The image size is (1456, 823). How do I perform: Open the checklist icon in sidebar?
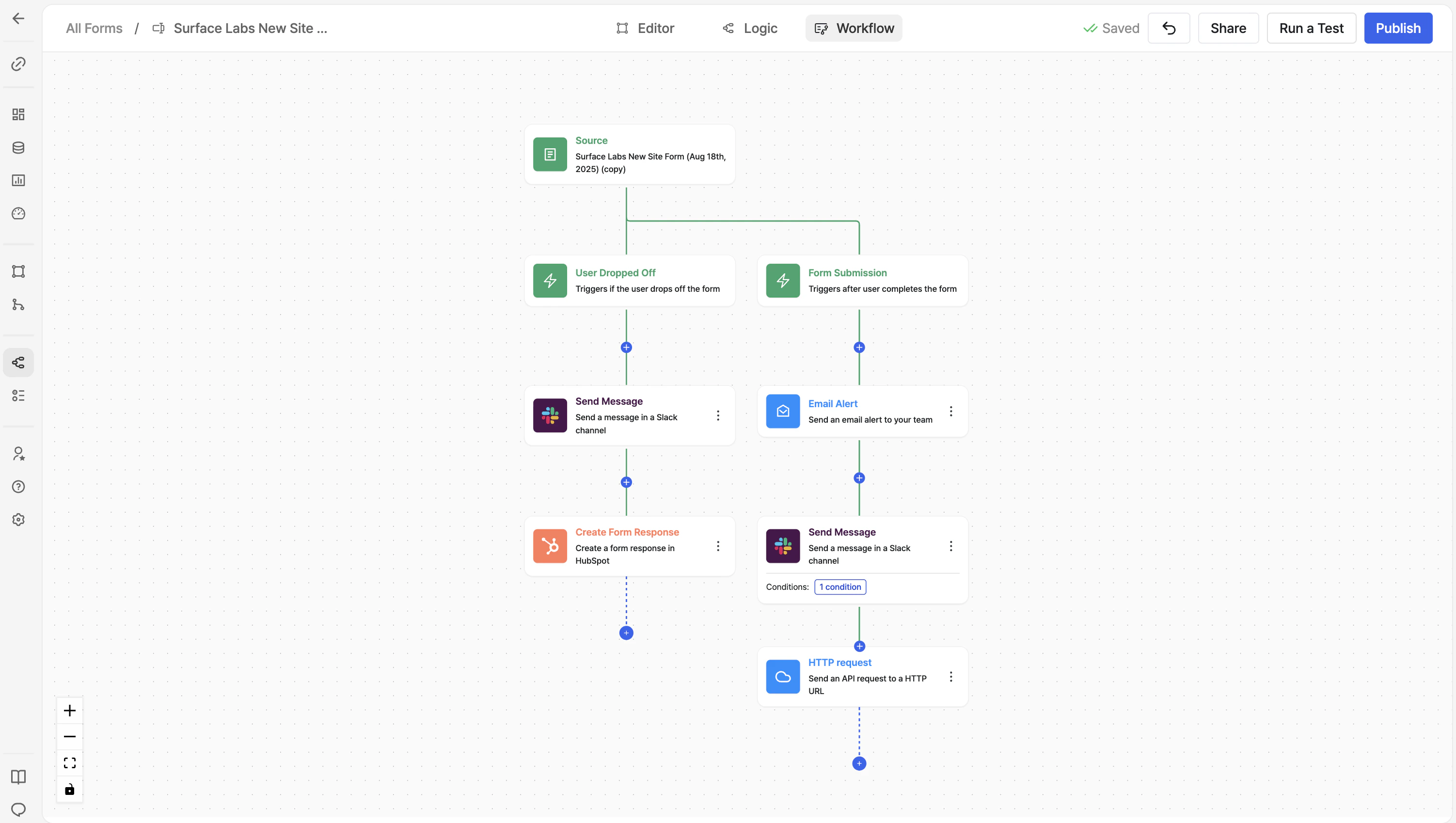click(x=18, y=396)
